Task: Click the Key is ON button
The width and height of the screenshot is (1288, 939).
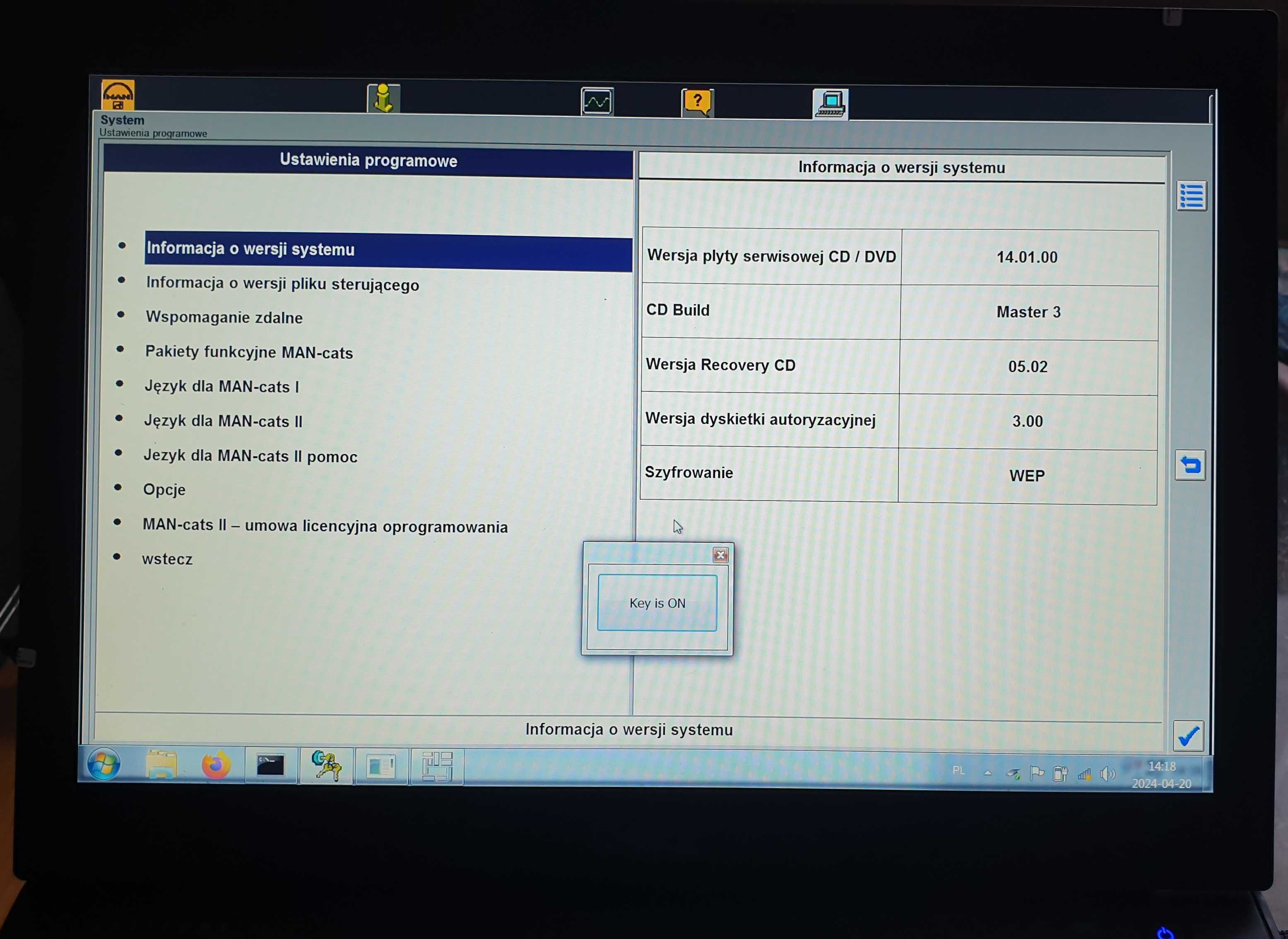Action: pyautogui.click(x=657, y=603)
